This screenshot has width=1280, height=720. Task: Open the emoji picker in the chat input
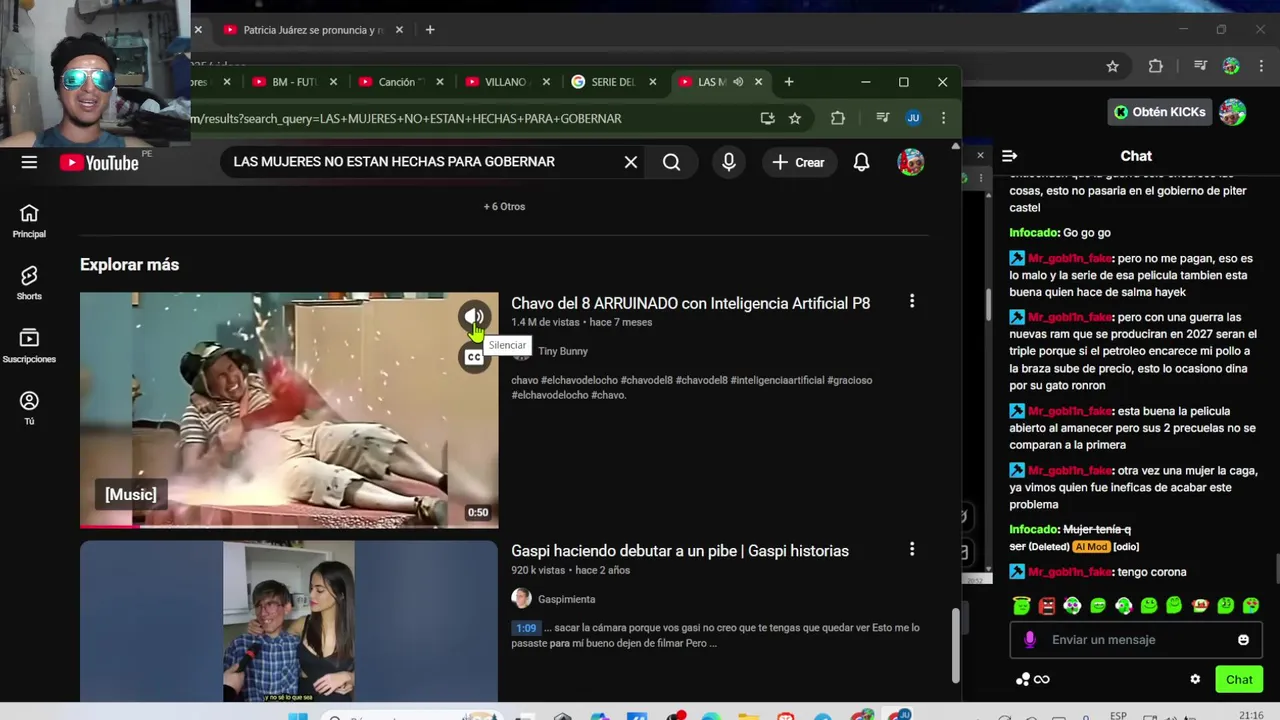coord(1243,640)
